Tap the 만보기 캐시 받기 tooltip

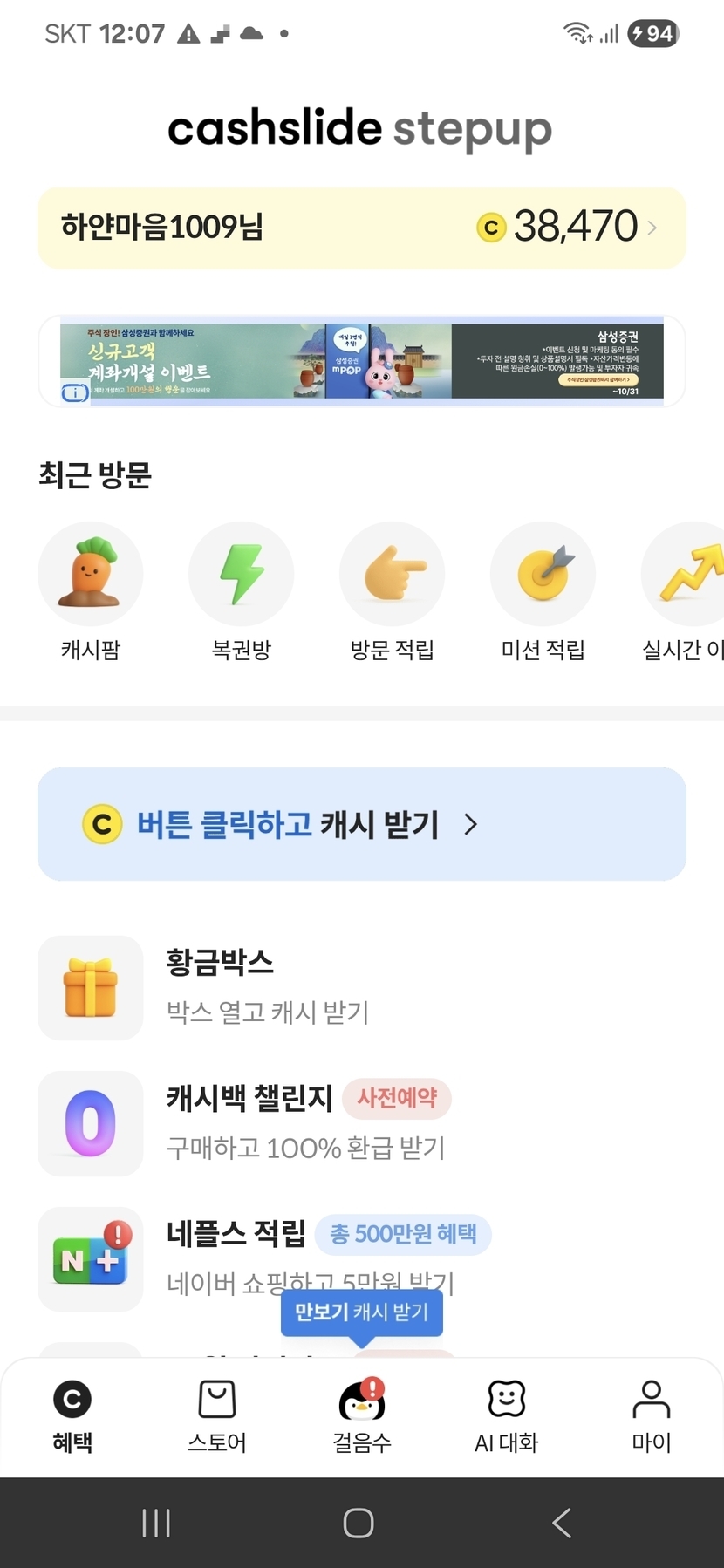[361, 1312]
